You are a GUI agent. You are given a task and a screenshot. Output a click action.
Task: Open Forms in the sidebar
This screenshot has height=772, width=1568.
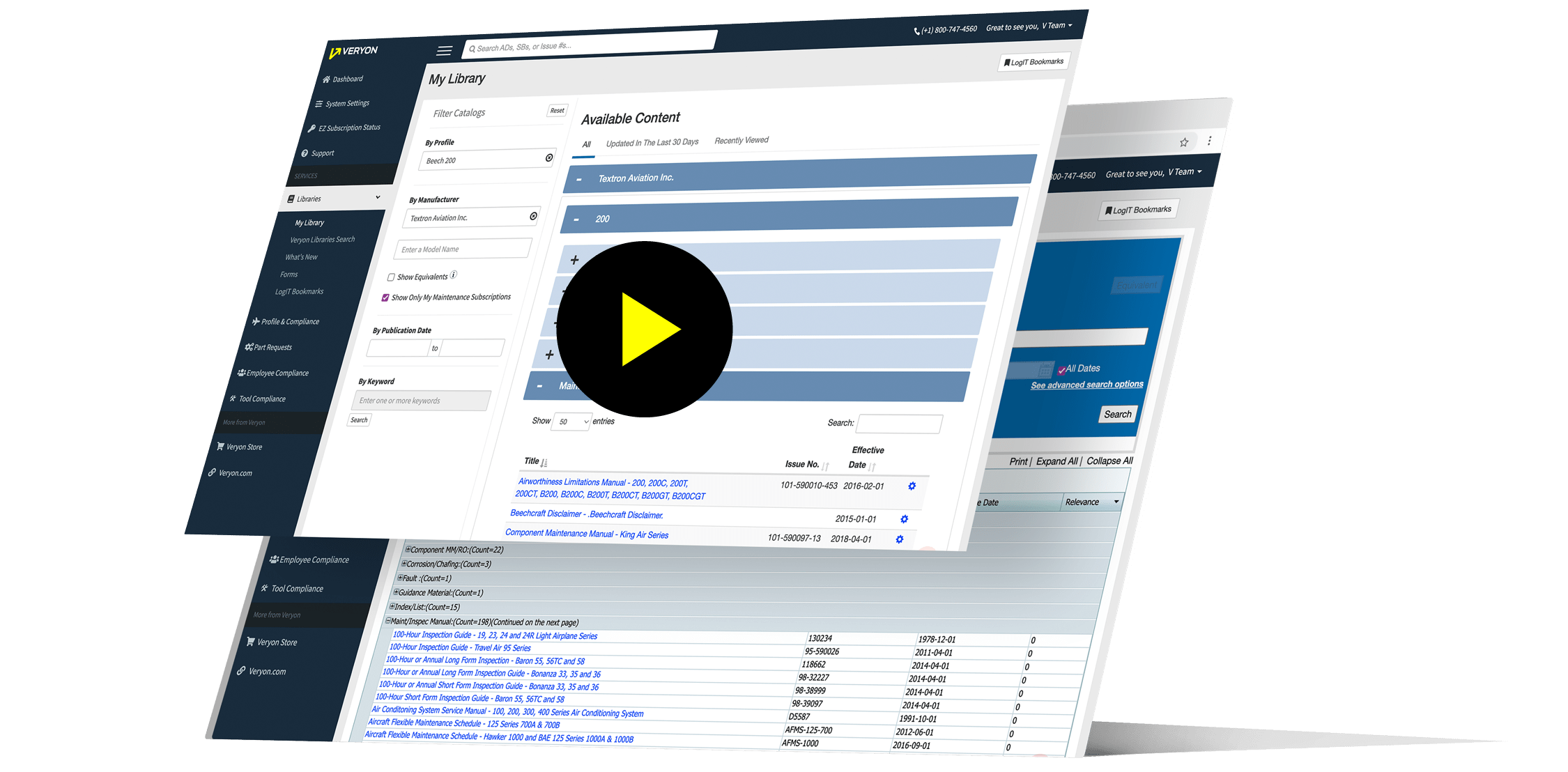tap(289, 275)
